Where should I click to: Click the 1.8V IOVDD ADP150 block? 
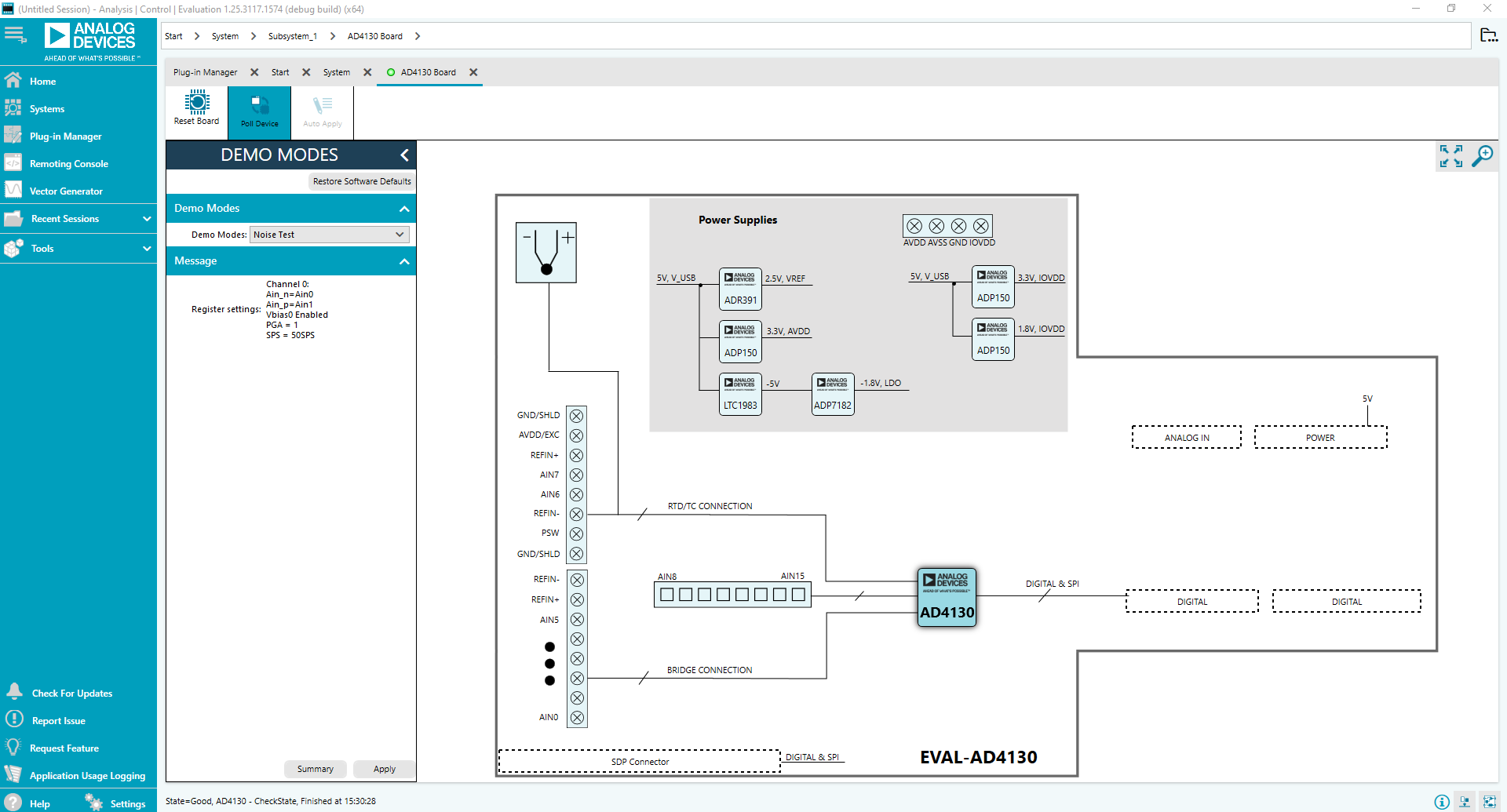[x=993, y=339]
